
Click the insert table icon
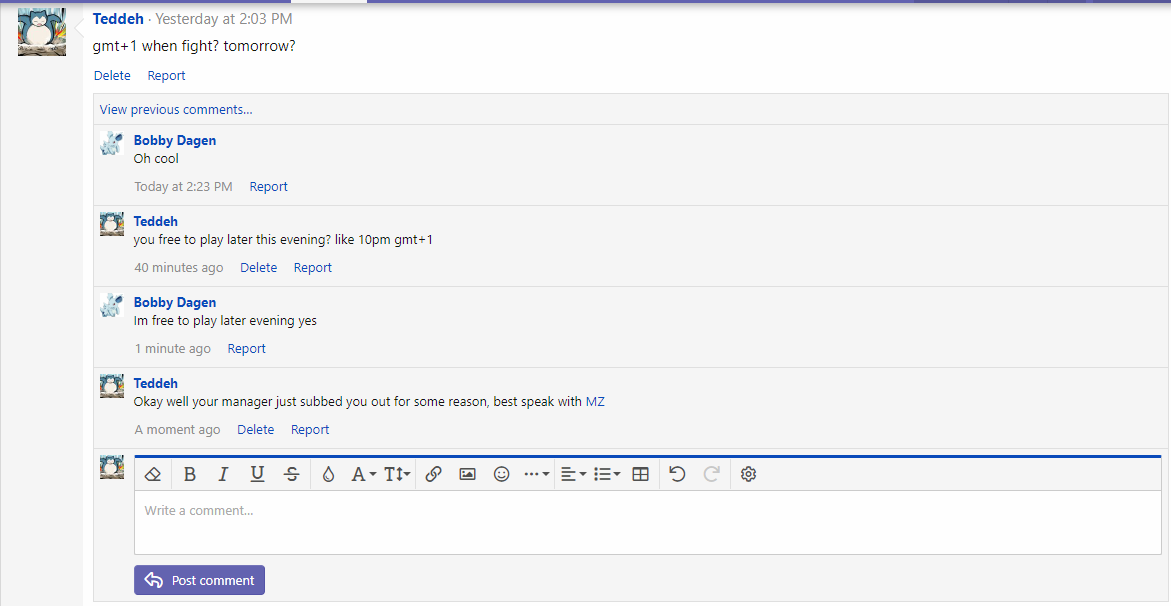coord(641,474)
